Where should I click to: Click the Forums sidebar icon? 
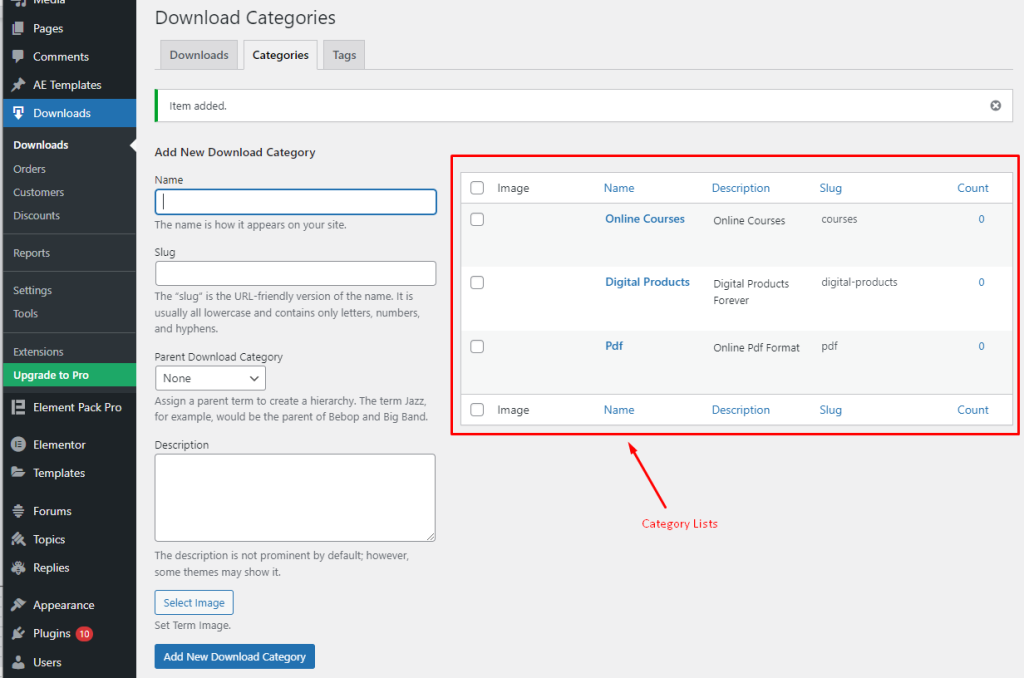coord(18,511)
